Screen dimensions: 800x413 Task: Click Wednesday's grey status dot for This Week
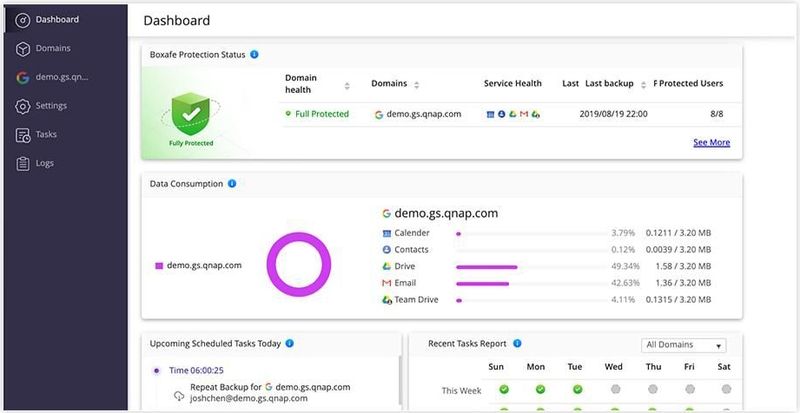[x=615, y=390]
